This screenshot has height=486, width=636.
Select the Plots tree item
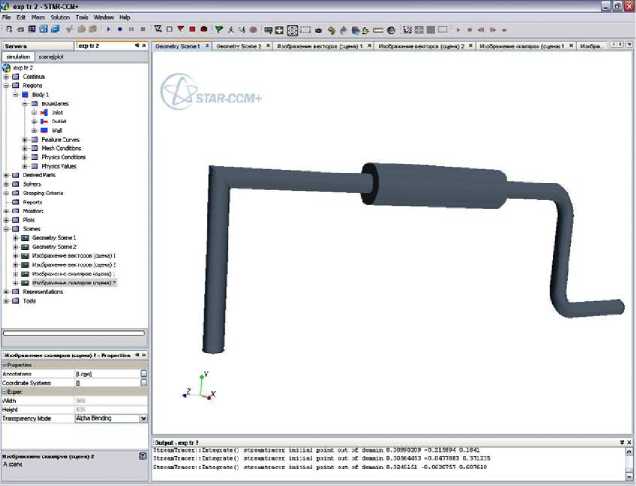(28, 220)
